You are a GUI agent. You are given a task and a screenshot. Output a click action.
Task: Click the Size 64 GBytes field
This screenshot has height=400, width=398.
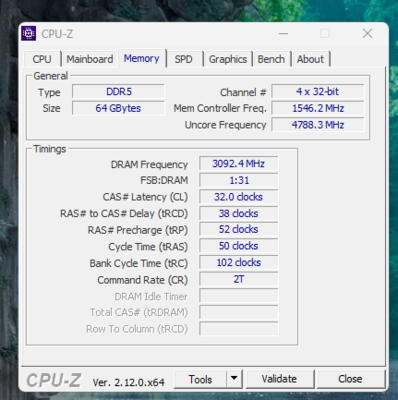118,108
